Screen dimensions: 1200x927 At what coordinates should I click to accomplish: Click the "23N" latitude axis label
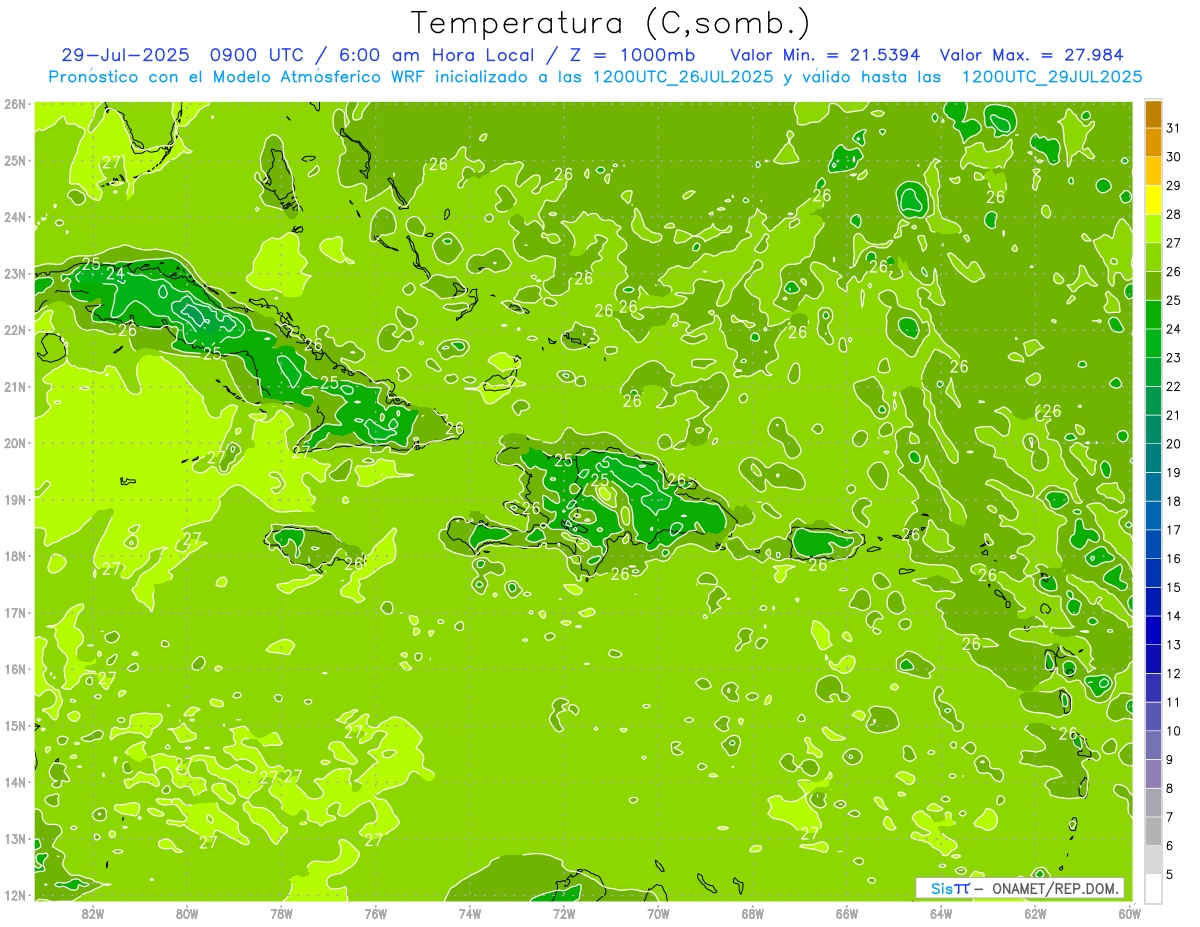click(x=15, y=274)
